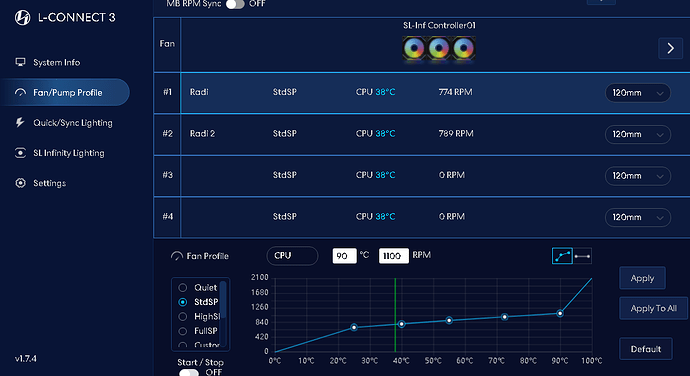
Task: Select the Quick/Sync Lighting bolt icon
Action: click(x=20, y=122)
